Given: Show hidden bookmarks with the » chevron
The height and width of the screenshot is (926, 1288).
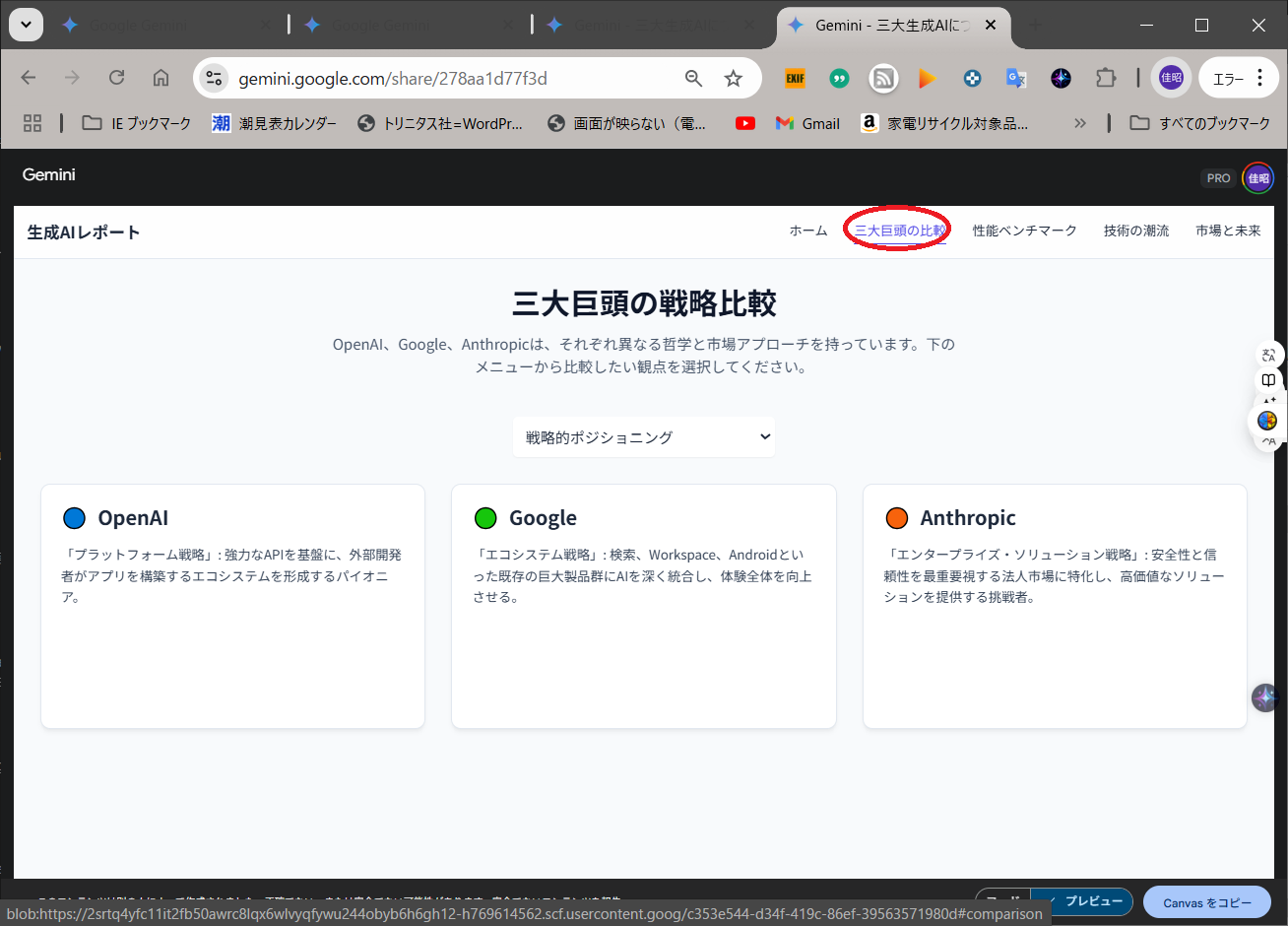Looking at the screenshot, I should pyautogui.click(x=1080, y=123).
